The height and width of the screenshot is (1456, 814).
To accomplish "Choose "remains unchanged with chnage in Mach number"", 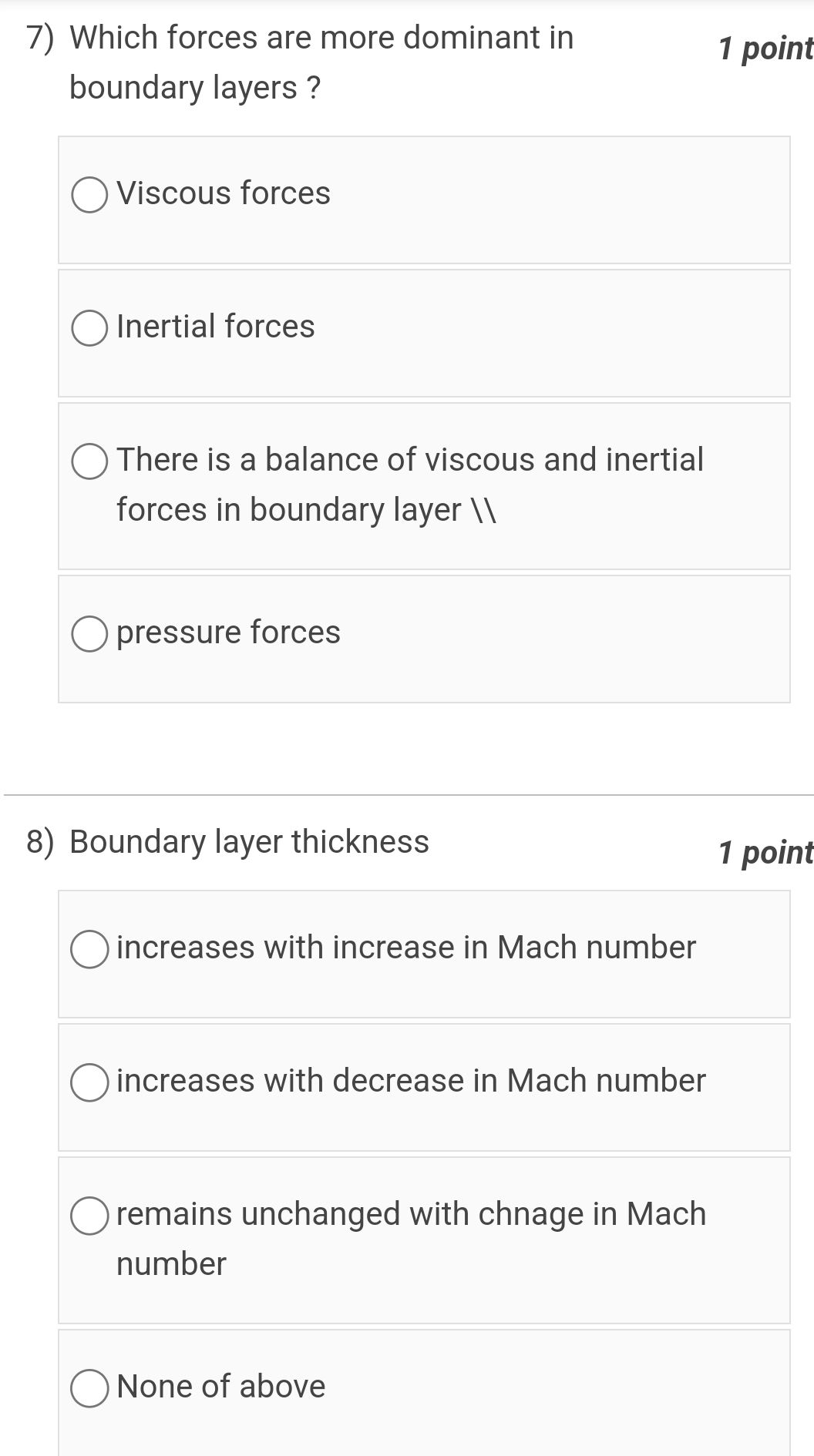I will (89, 1214).
